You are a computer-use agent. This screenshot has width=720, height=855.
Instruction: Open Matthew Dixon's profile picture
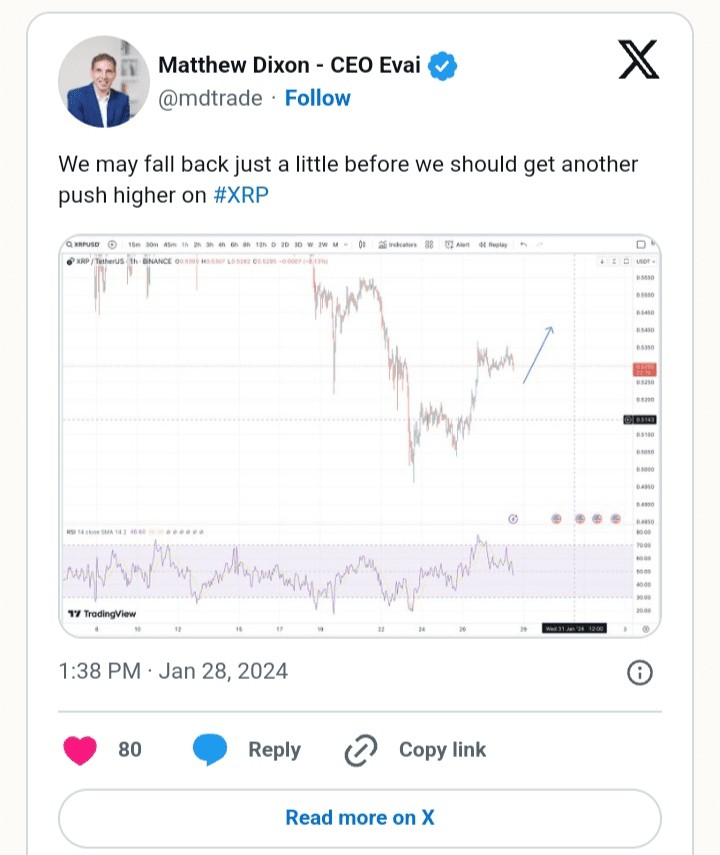coord(104,82)
